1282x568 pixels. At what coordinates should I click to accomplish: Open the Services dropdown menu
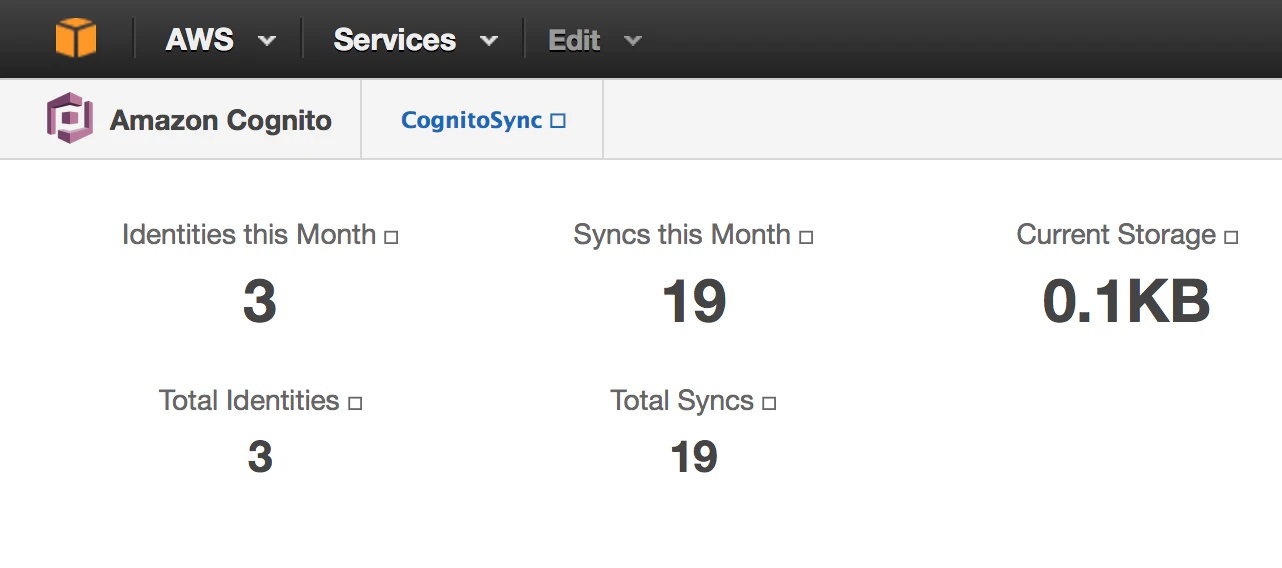(415, 40)
